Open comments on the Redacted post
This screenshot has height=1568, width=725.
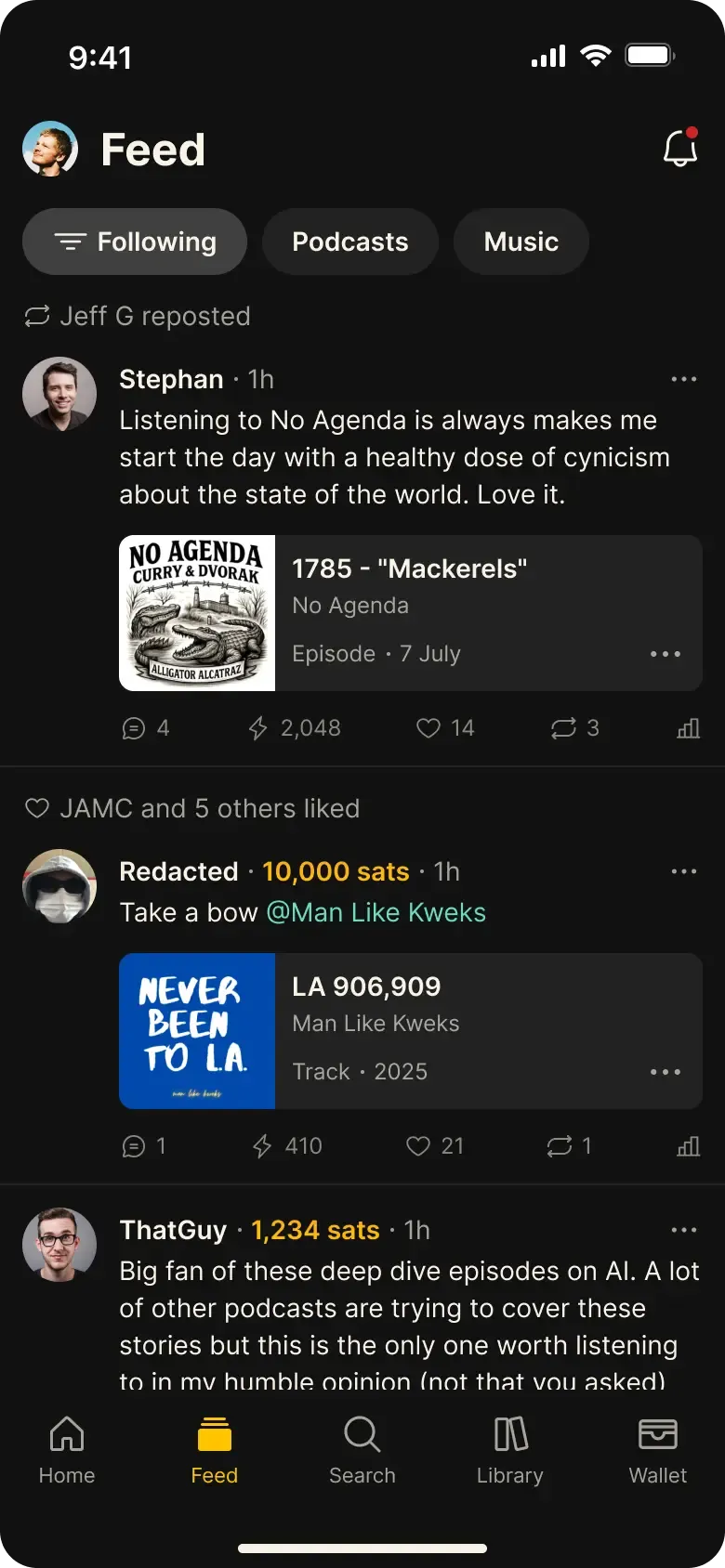point(134,1146)
